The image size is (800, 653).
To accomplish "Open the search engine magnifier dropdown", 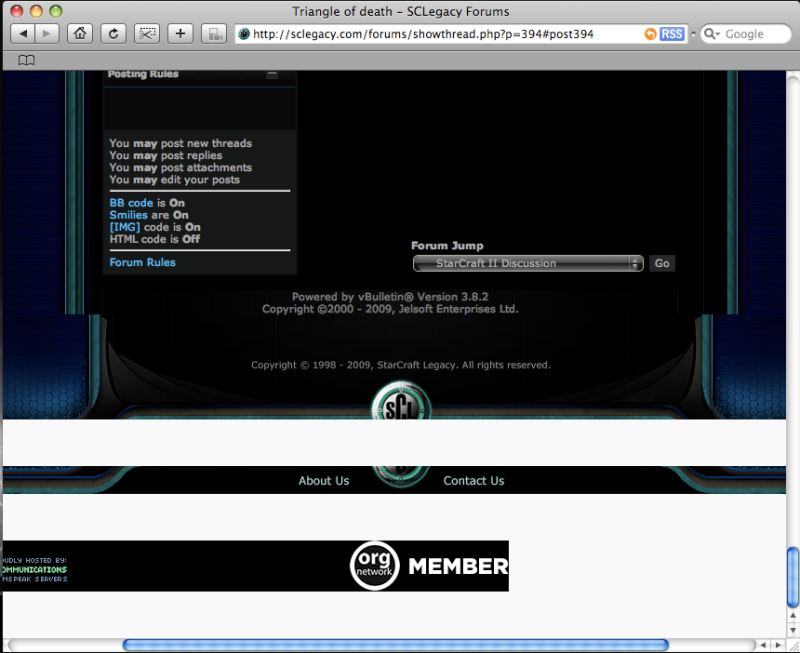I will click(x=712, y=34).
